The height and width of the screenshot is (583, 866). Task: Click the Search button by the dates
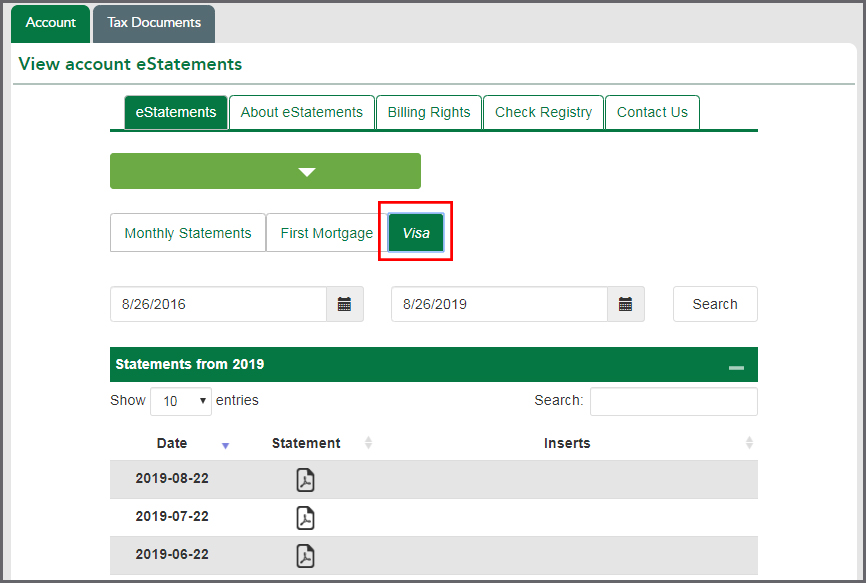tap(715, 304)
